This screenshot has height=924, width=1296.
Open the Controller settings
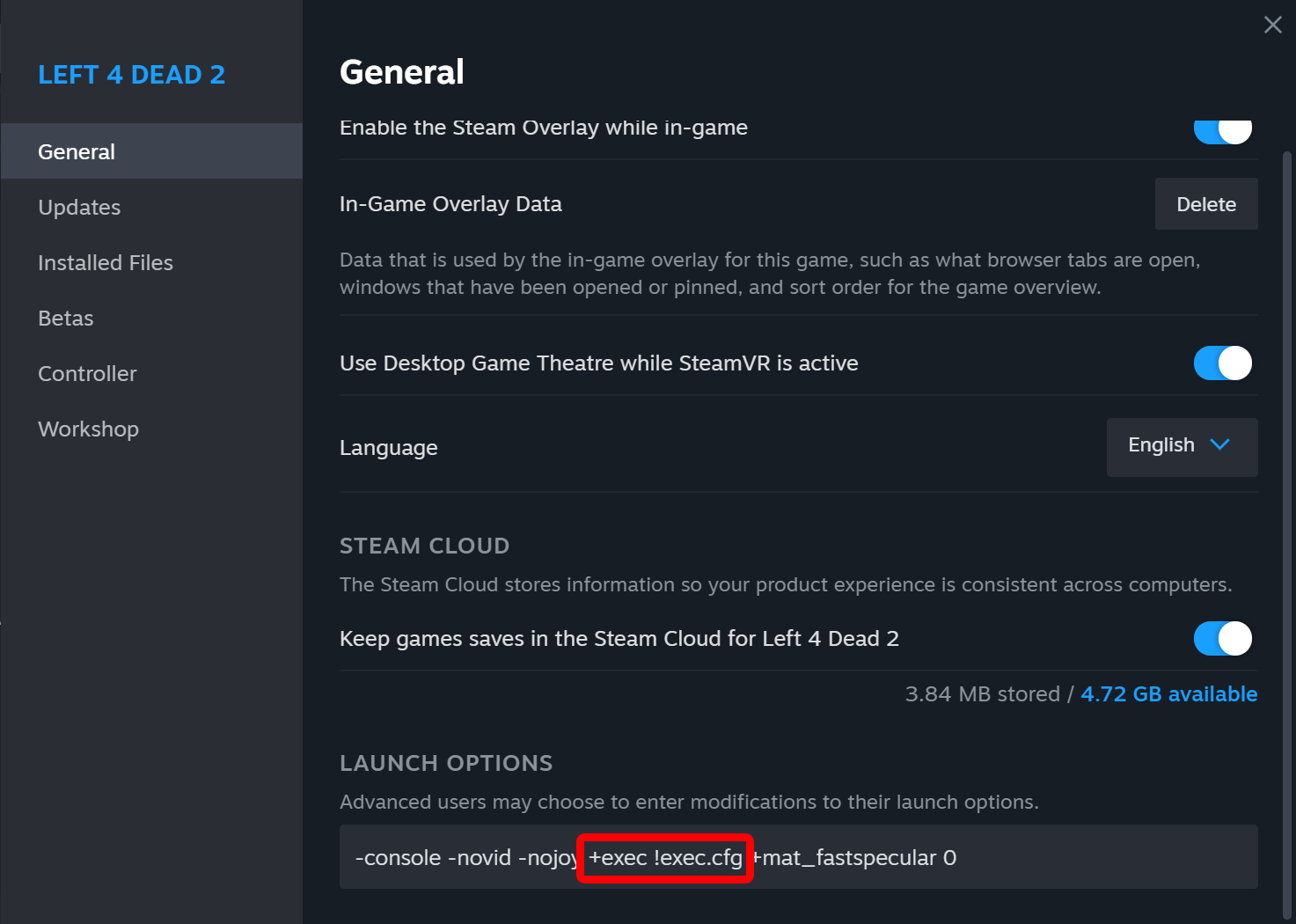click(x=87, y=373)
